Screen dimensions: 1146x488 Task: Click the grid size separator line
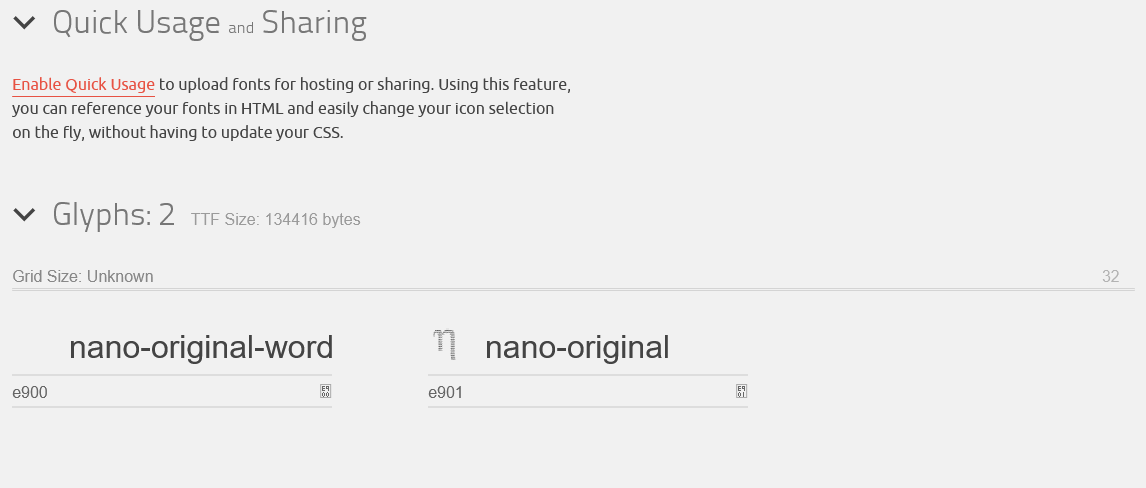click(x=573, y=290)
